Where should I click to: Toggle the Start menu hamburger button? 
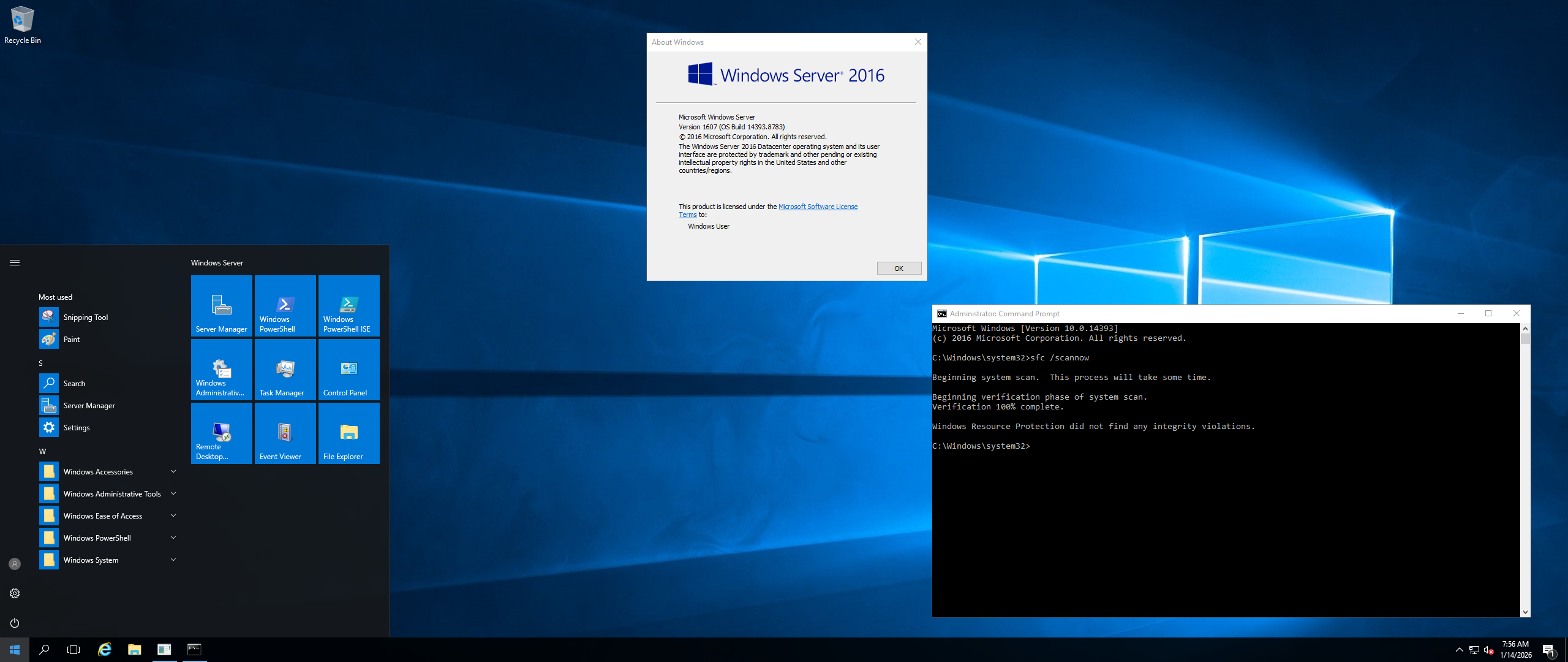point(15,263)
